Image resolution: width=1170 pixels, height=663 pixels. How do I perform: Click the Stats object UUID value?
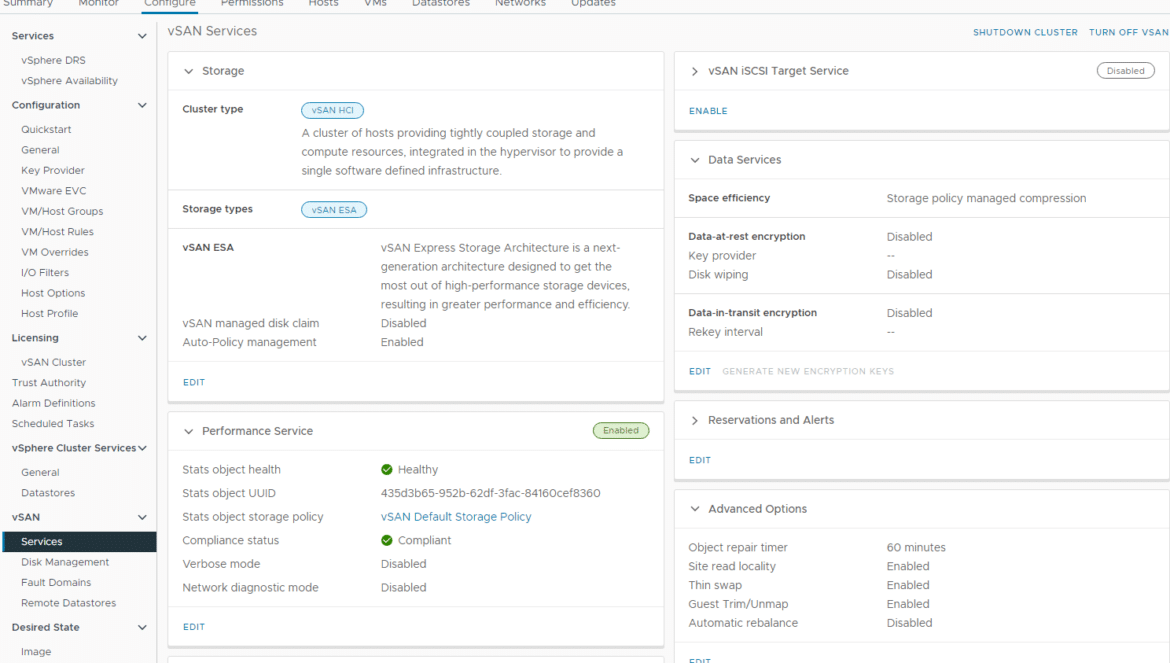pos(490,493)
